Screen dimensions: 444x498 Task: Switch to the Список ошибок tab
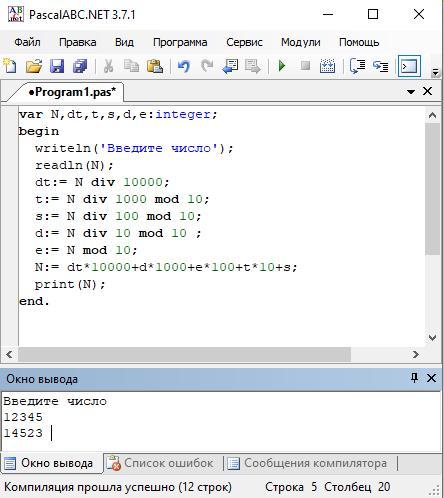[x=160, y=463]
